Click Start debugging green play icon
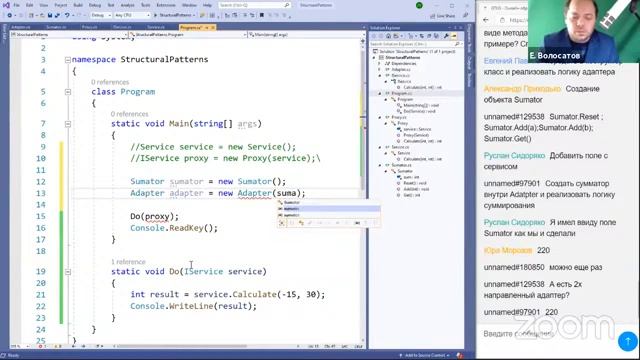The width and height of the screenshot is (640, 360). click(x=155, y=15)
